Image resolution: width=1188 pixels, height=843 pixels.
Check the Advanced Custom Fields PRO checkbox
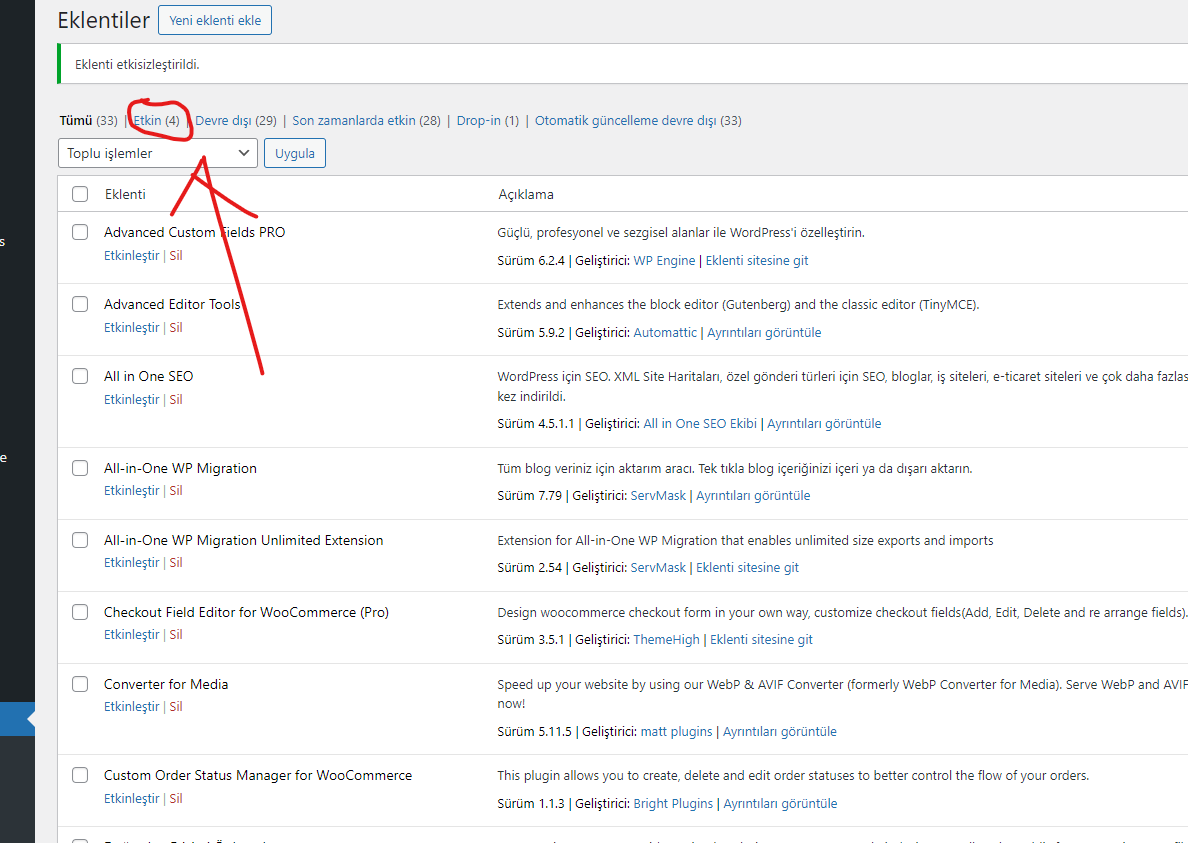click(x=80, y=232)
